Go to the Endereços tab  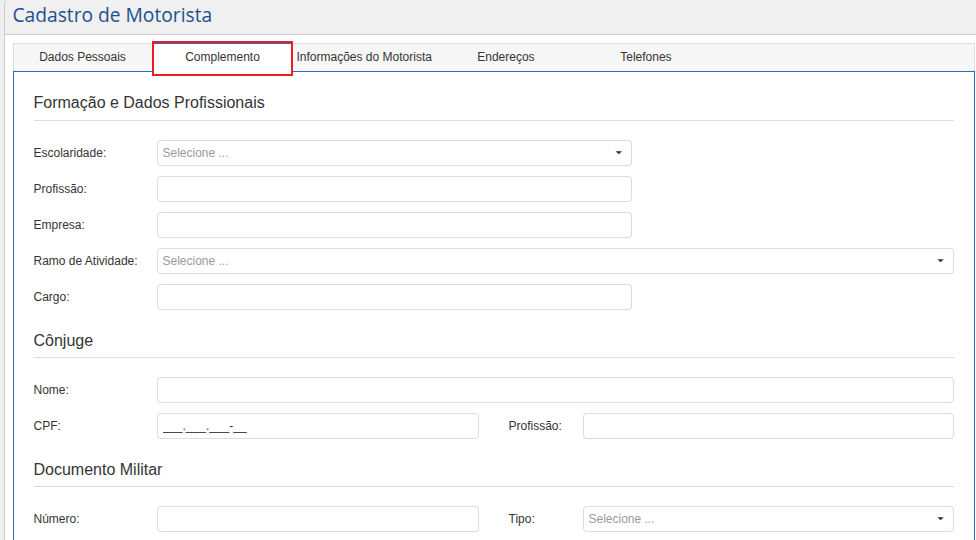pos(505,57)
